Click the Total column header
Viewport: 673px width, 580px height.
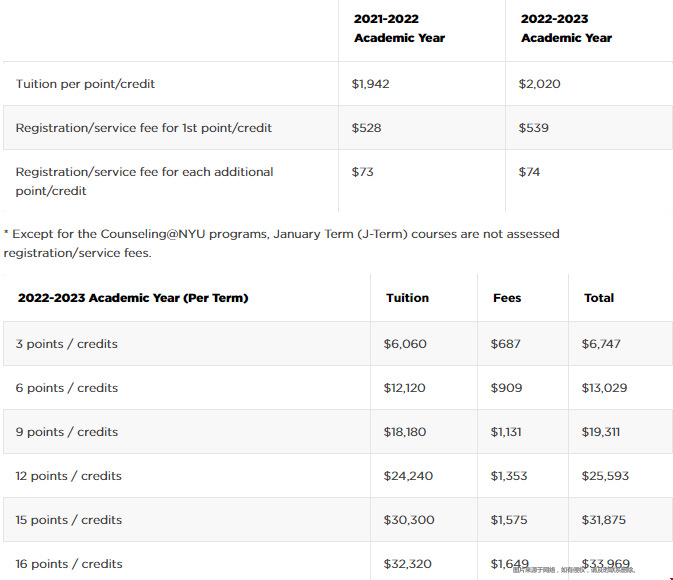(x=599, y=298)
